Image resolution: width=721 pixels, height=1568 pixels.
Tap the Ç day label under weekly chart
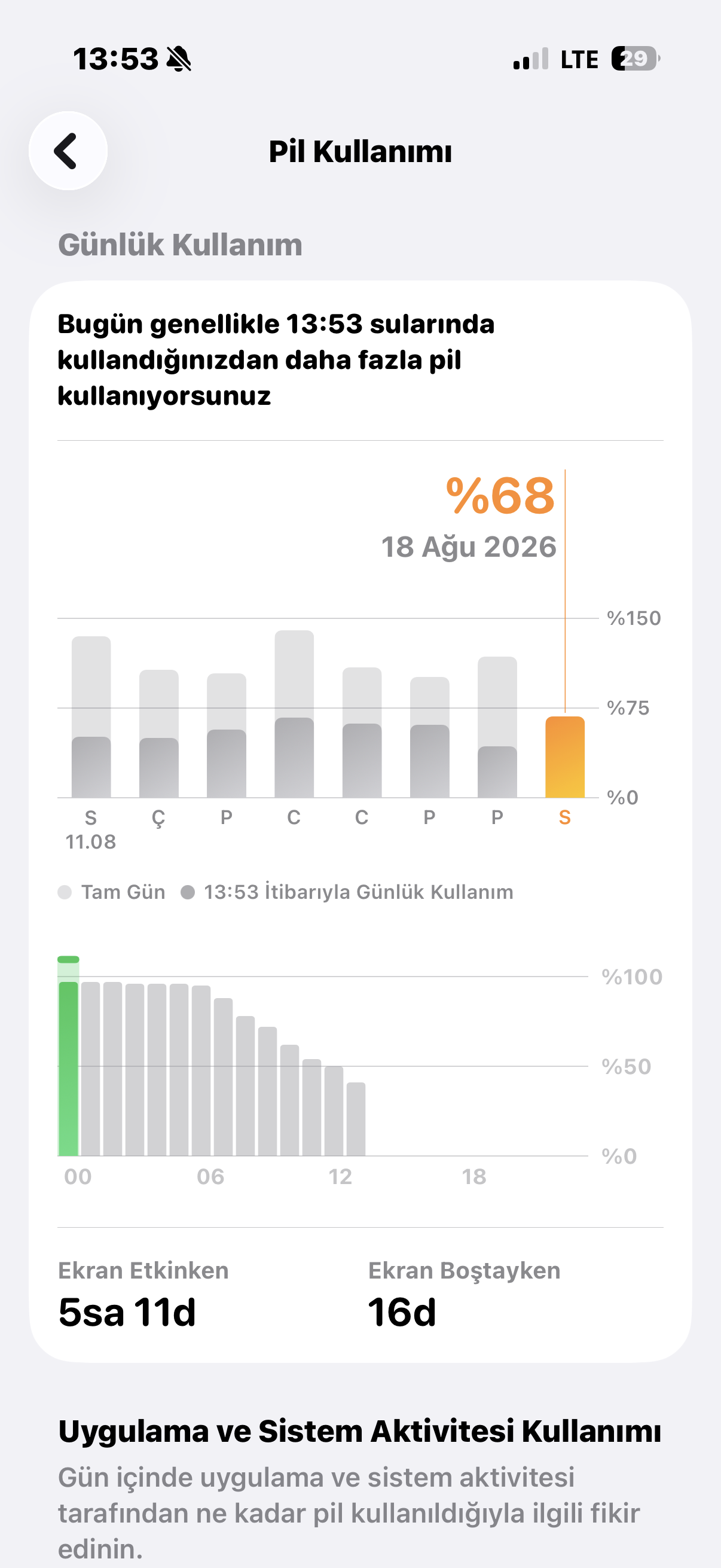click(158, 819)
